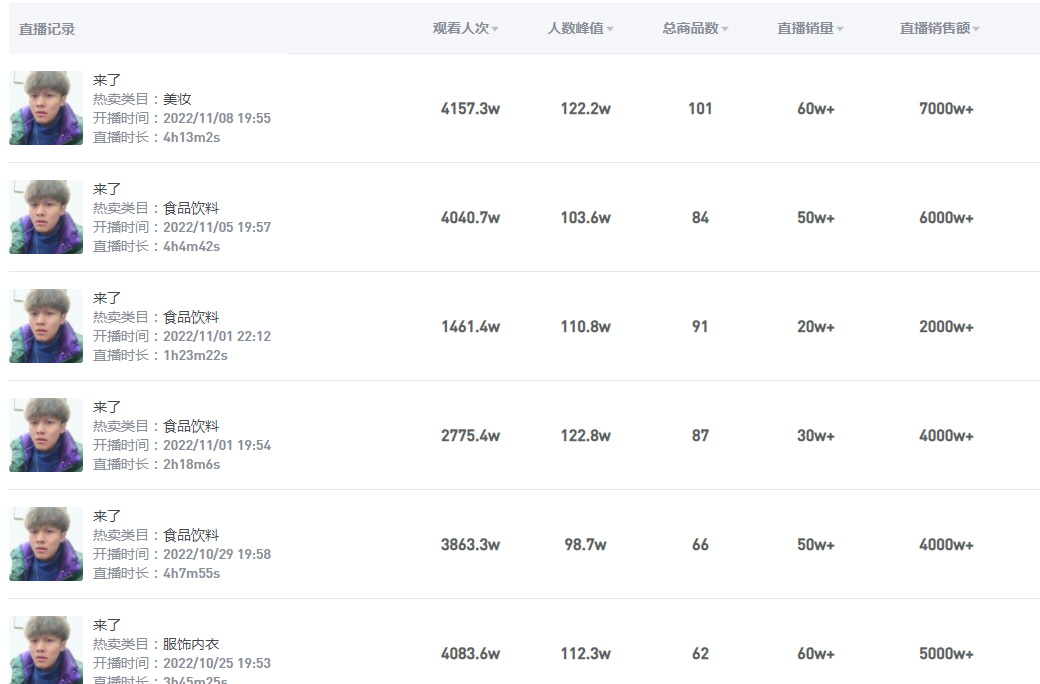Click the 直播记录 header label
The height and width of the screenshot is (684, 1040).
[x=47, y=29]
